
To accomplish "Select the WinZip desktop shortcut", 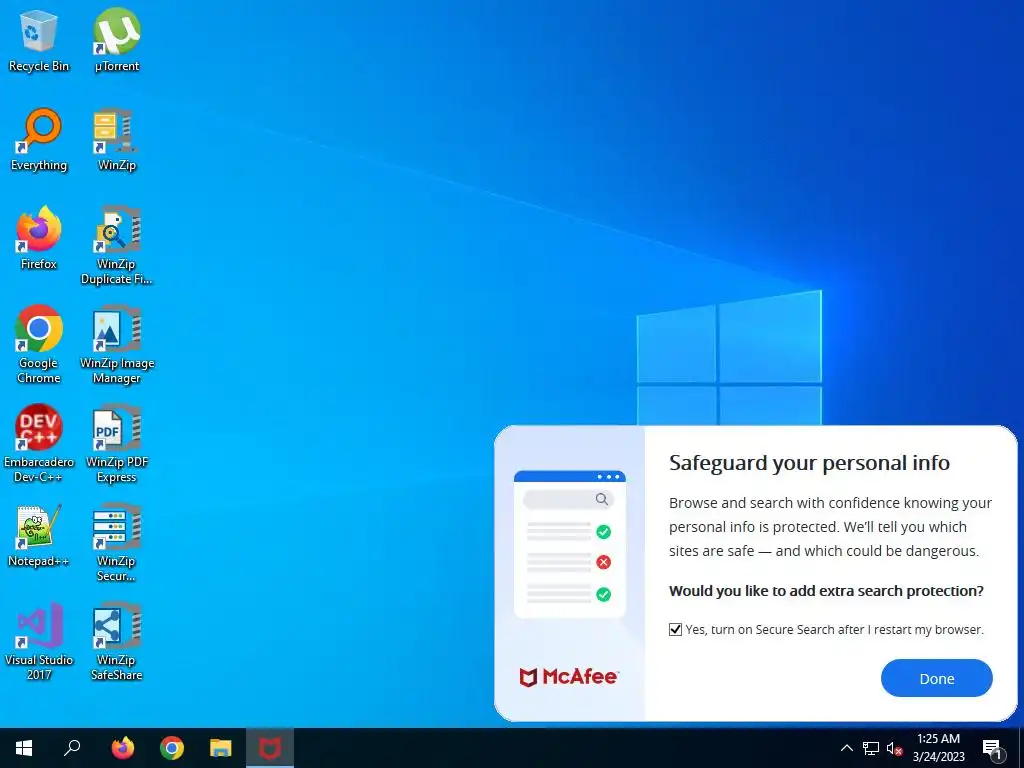I will pyautogui.click(x=117, y=140).
